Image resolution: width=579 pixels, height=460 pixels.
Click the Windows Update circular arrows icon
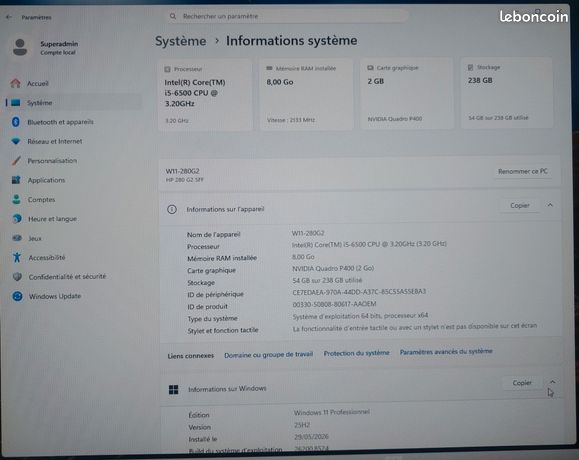point(17,296)
